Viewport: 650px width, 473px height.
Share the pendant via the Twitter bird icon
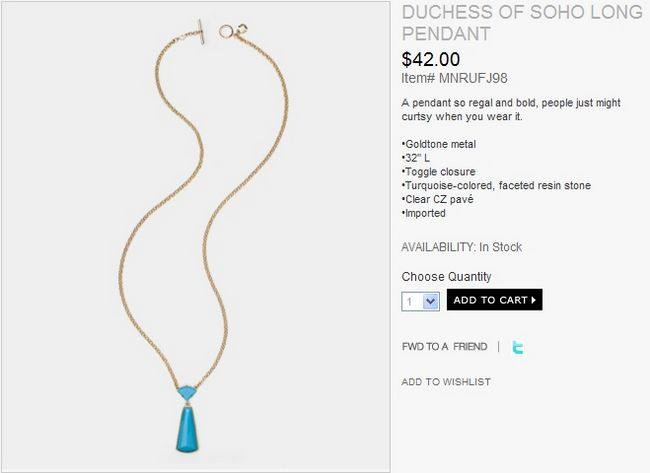(x=518, y=347)
